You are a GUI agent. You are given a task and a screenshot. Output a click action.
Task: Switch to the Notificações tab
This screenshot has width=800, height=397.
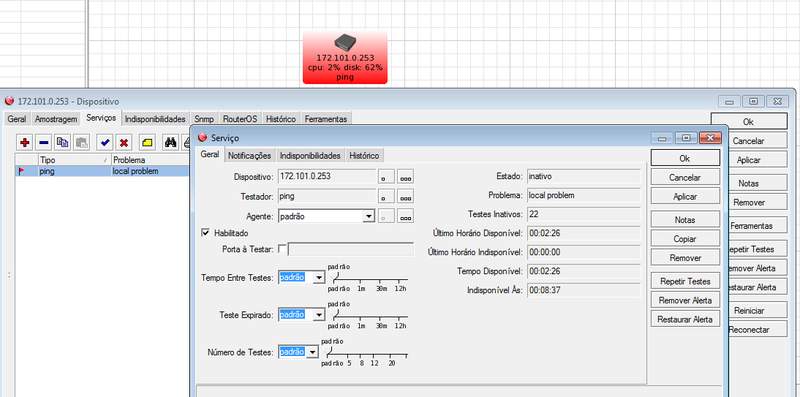(249, 155)
